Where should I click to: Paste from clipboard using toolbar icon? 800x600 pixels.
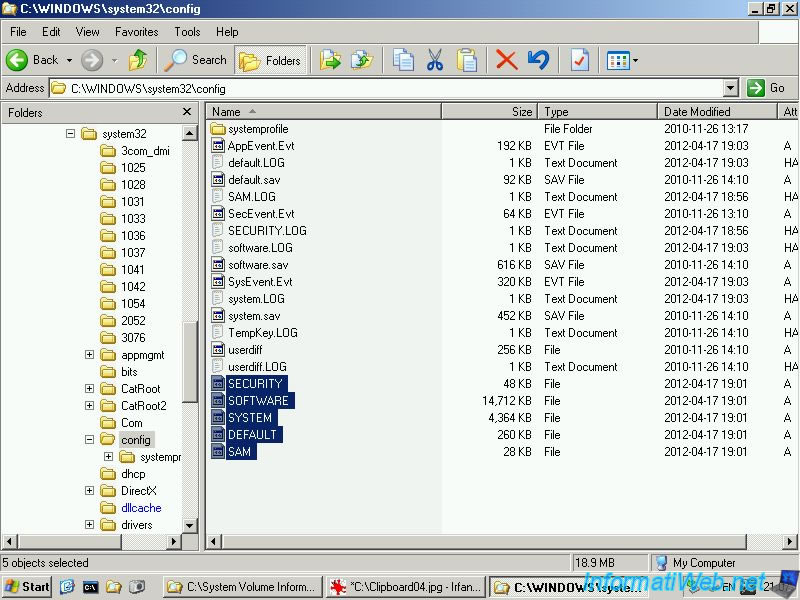coord(467,60)
